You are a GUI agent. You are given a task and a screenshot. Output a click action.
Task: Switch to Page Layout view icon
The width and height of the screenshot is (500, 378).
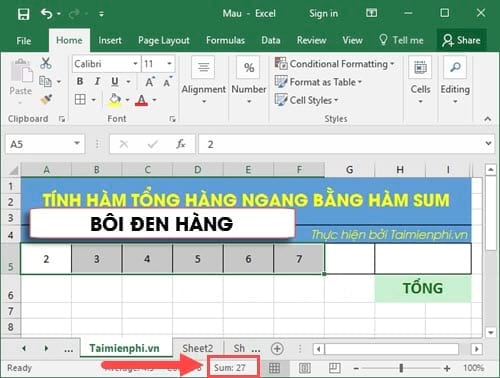(x=305, y=368)
